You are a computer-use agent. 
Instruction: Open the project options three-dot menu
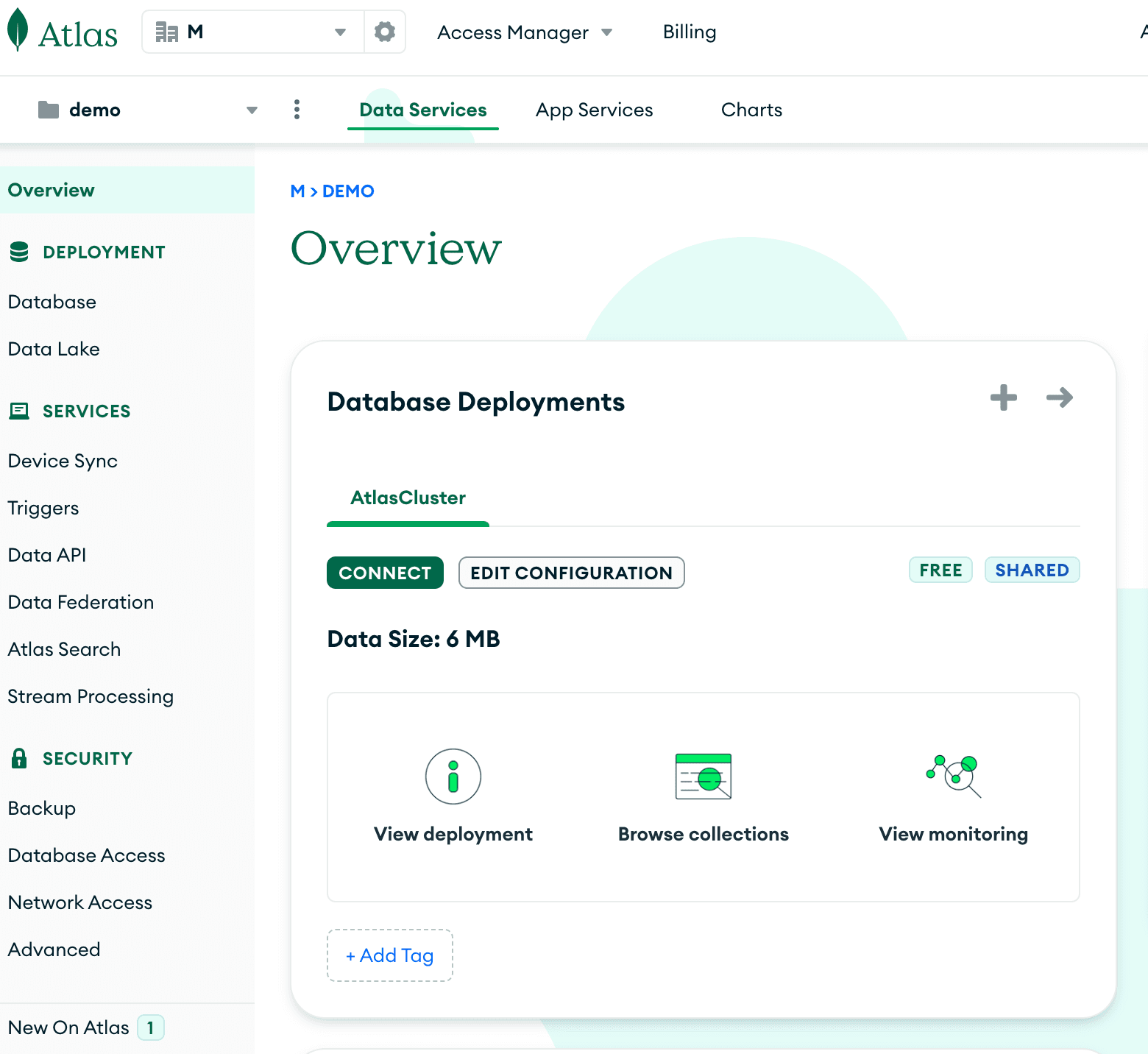[x=297, y=110]
